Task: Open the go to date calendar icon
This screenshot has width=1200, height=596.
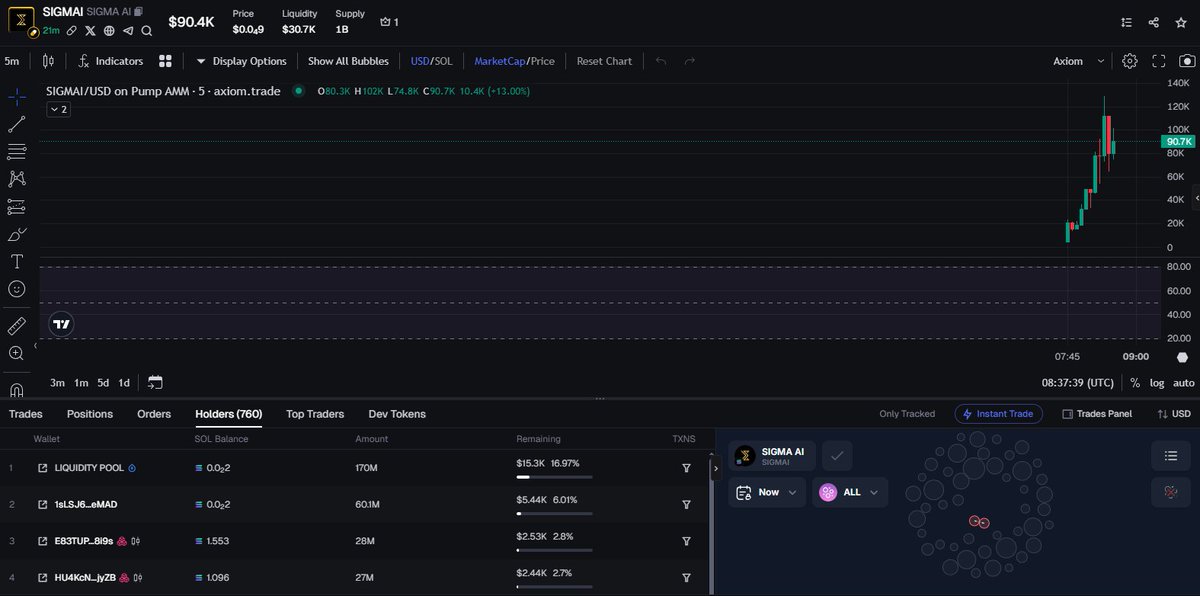Action: 155,382
